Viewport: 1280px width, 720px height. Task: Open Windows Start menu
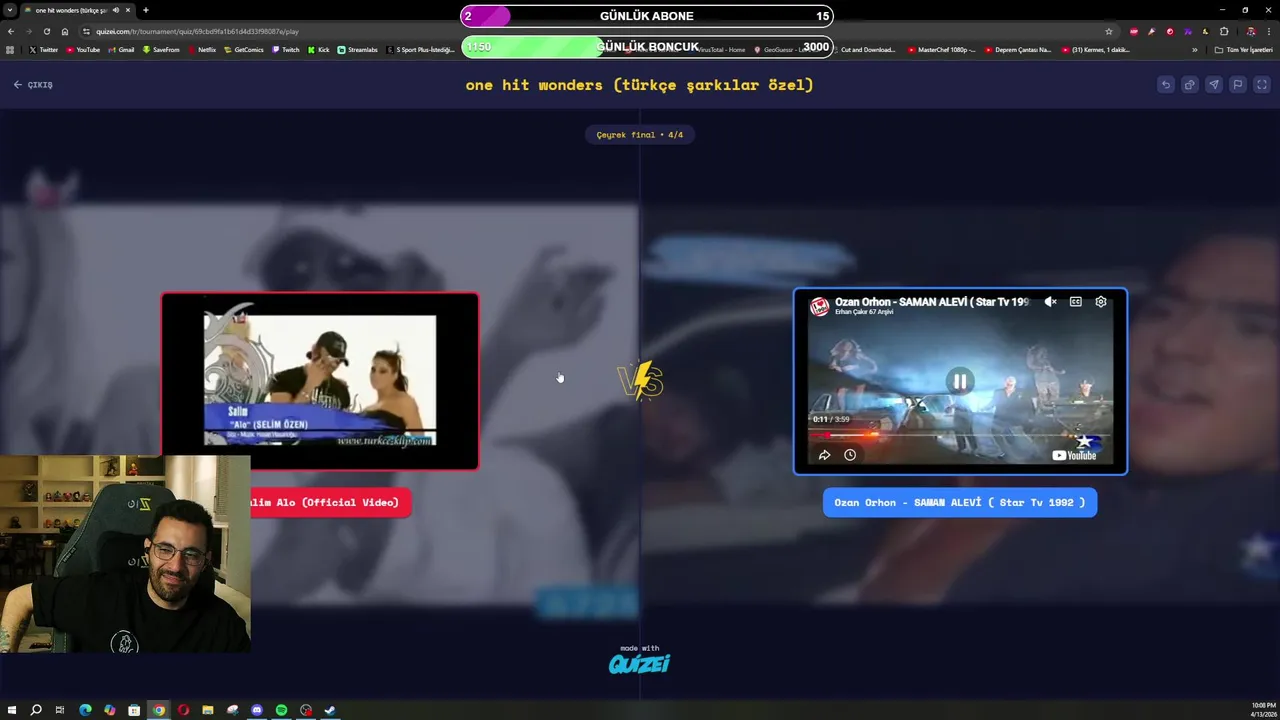(11, 710)
